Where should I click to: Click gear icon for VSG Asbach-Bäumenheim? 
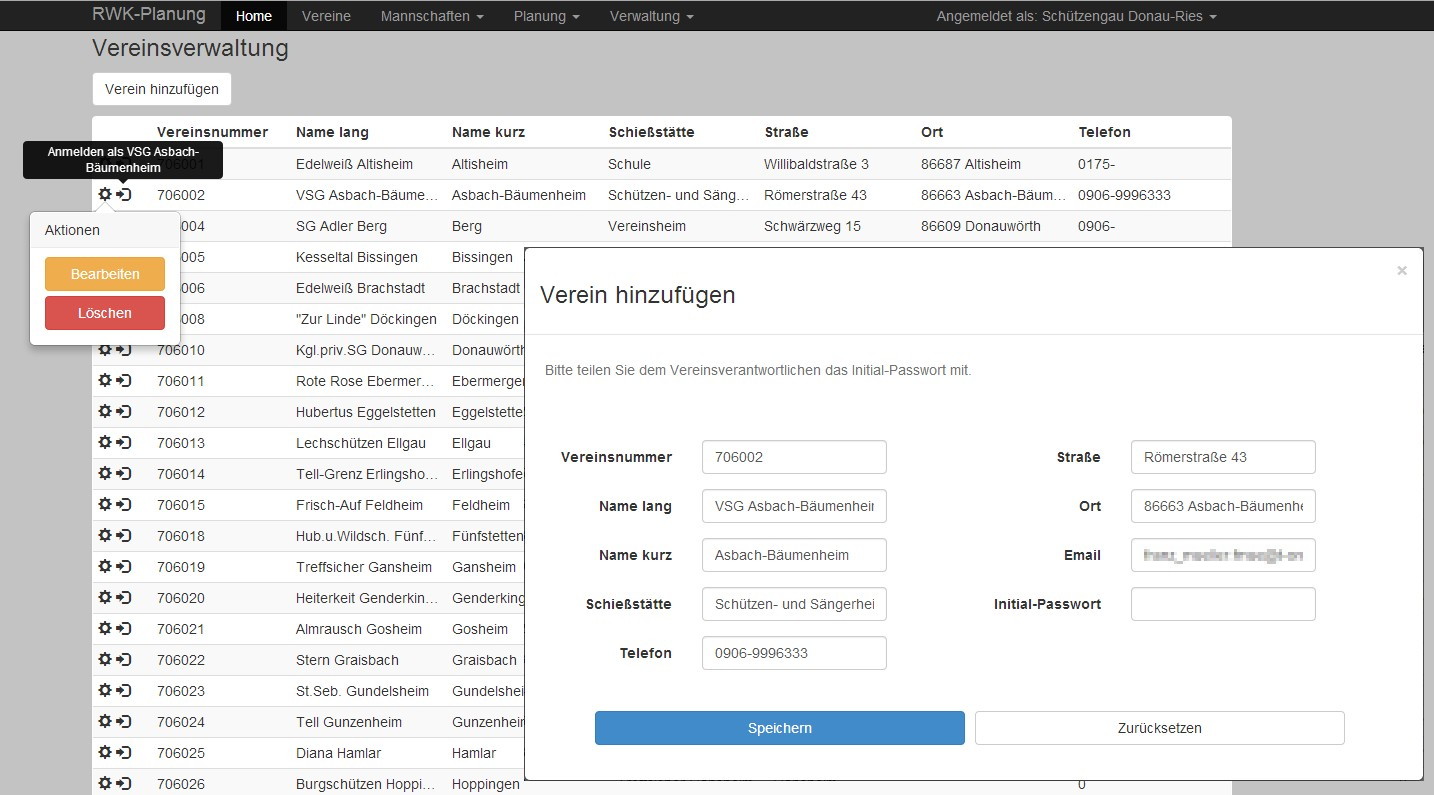pyautogui.click(x=105, y=194)
